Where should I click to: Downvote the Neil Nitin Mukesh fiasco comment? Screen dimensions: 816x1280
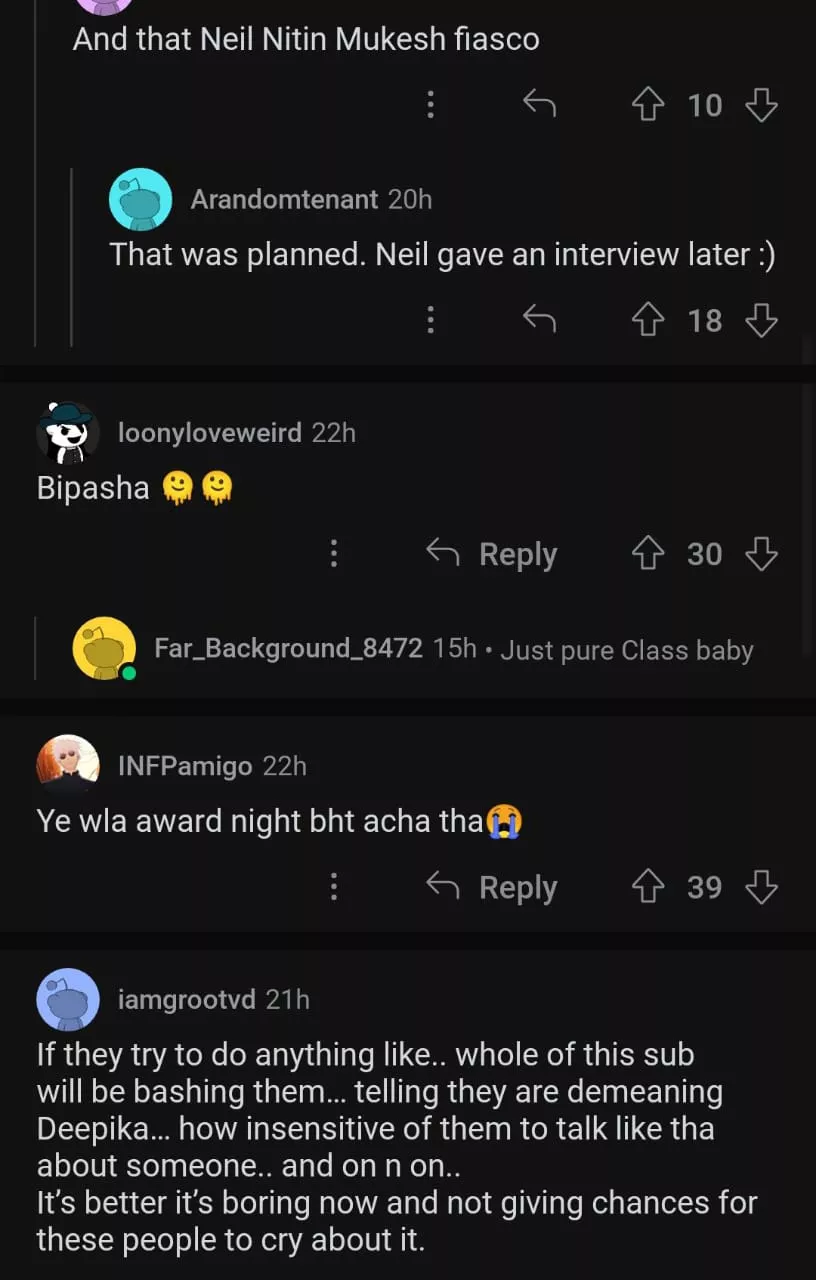[762, 104]
